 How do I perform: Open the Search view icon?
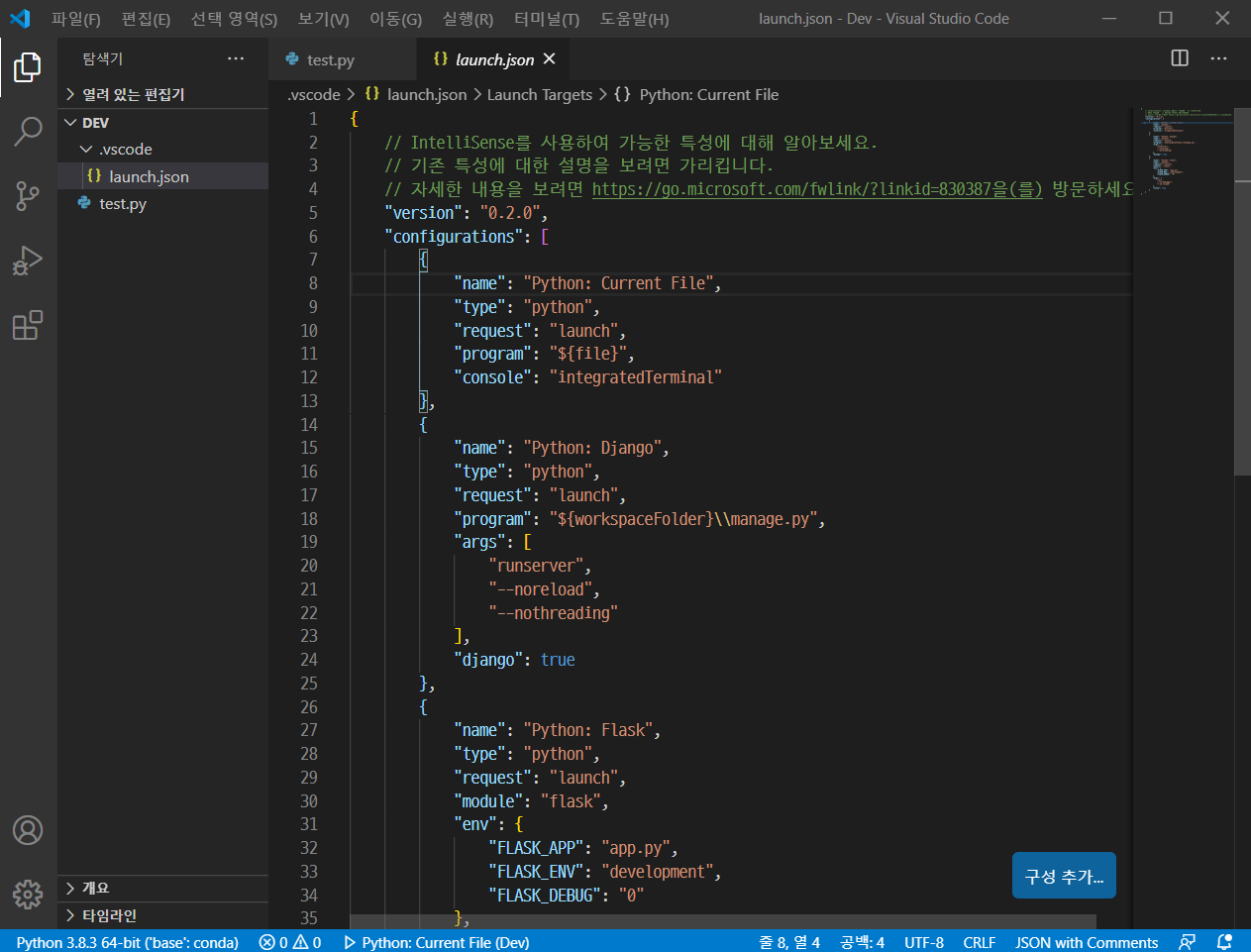click(x=27, y=131)
